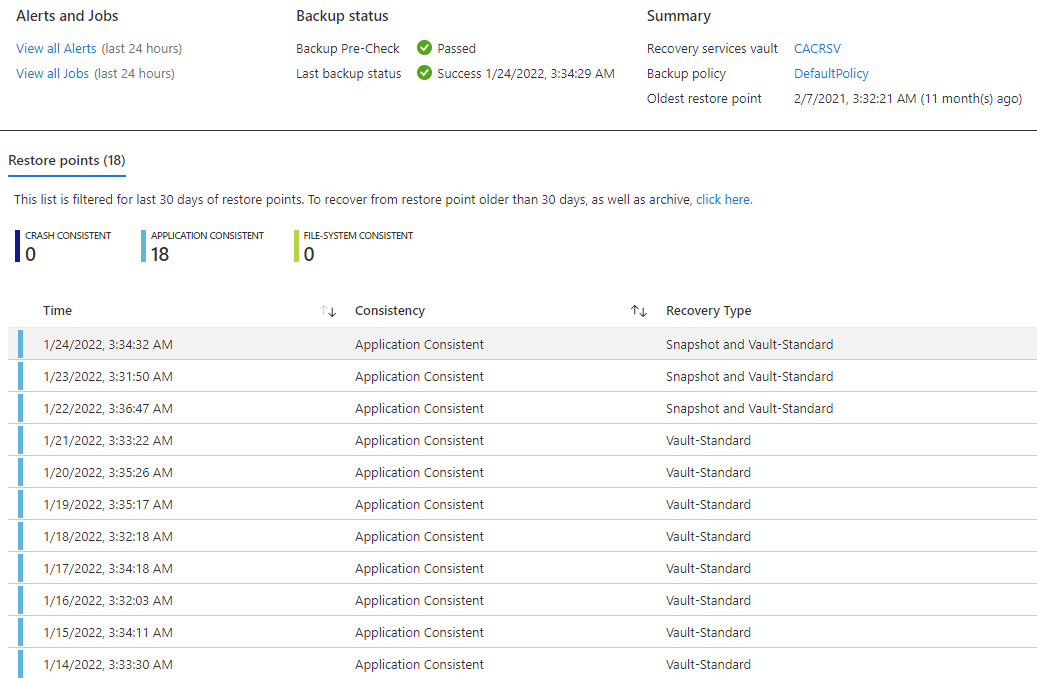The image size is (1037, 678).
Task: Click the blue Application Consistent color bar
Action: (143, 246)
